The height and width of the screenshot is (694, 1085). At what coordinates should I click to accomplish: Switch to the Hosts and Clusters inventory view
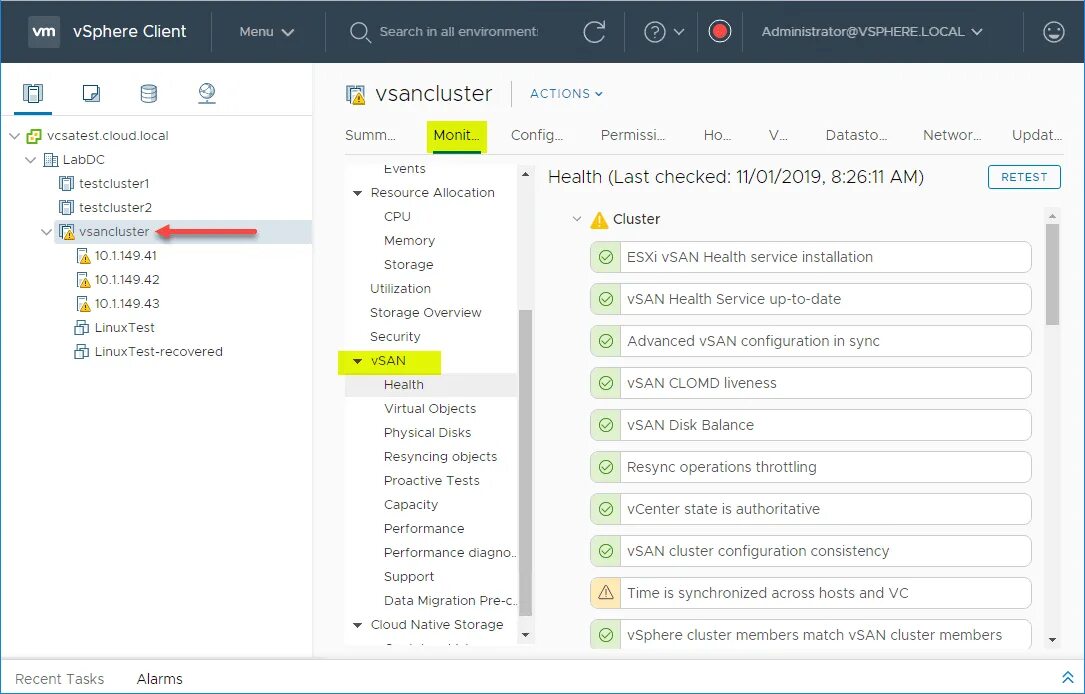pos(32,91)
